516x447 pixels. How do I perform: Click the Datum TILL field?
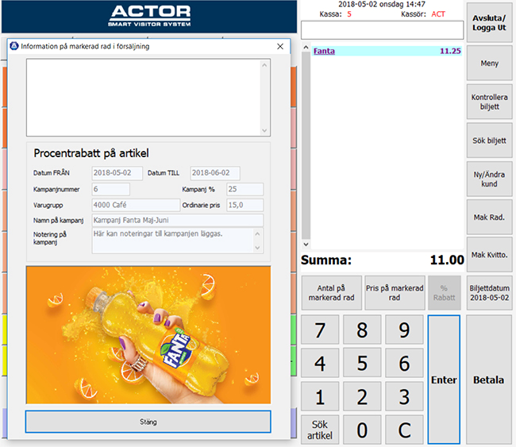point(215,173)
